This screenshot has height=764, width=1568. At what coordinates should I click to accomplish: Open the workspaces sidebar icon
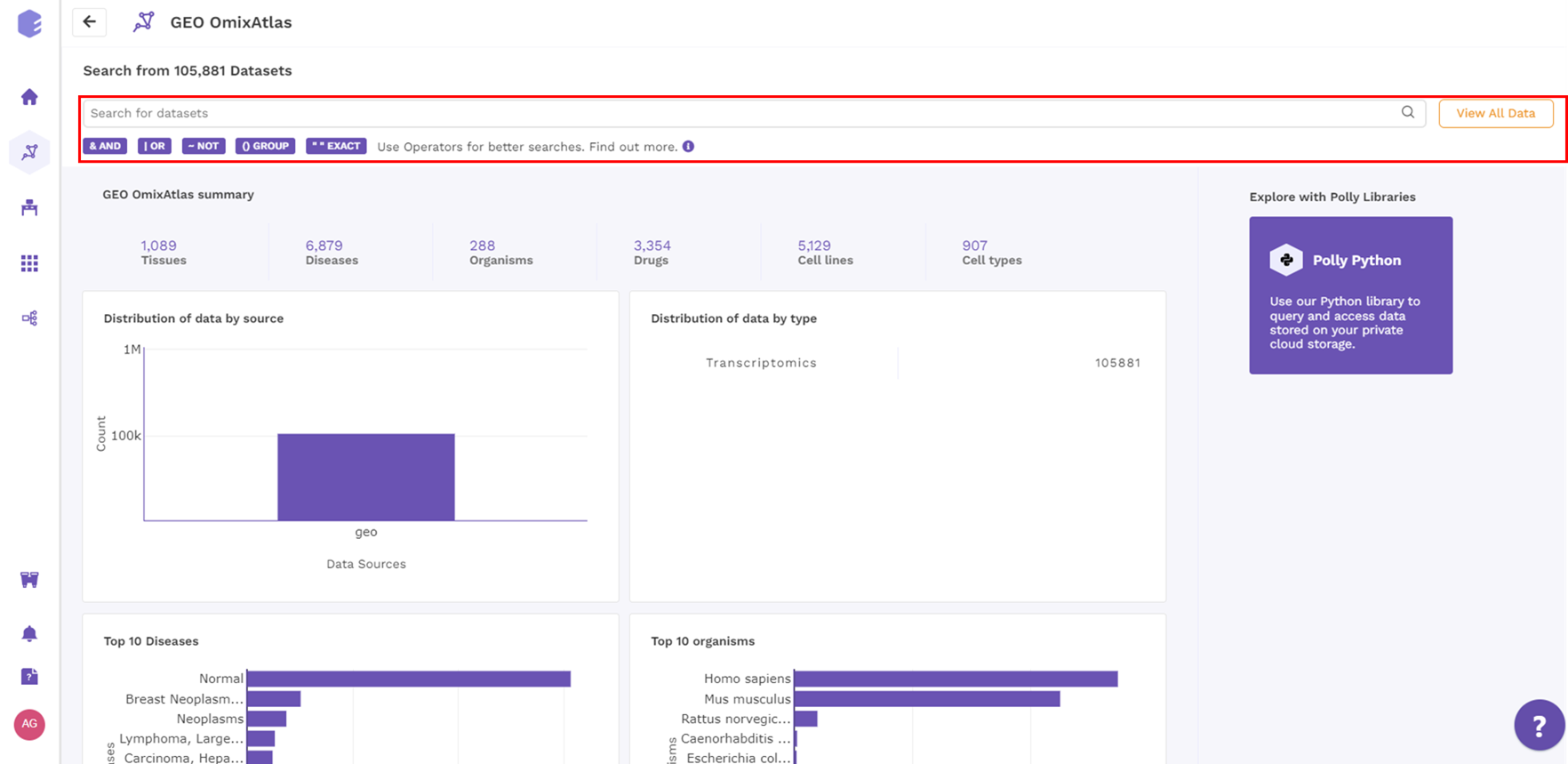[29, 207]
